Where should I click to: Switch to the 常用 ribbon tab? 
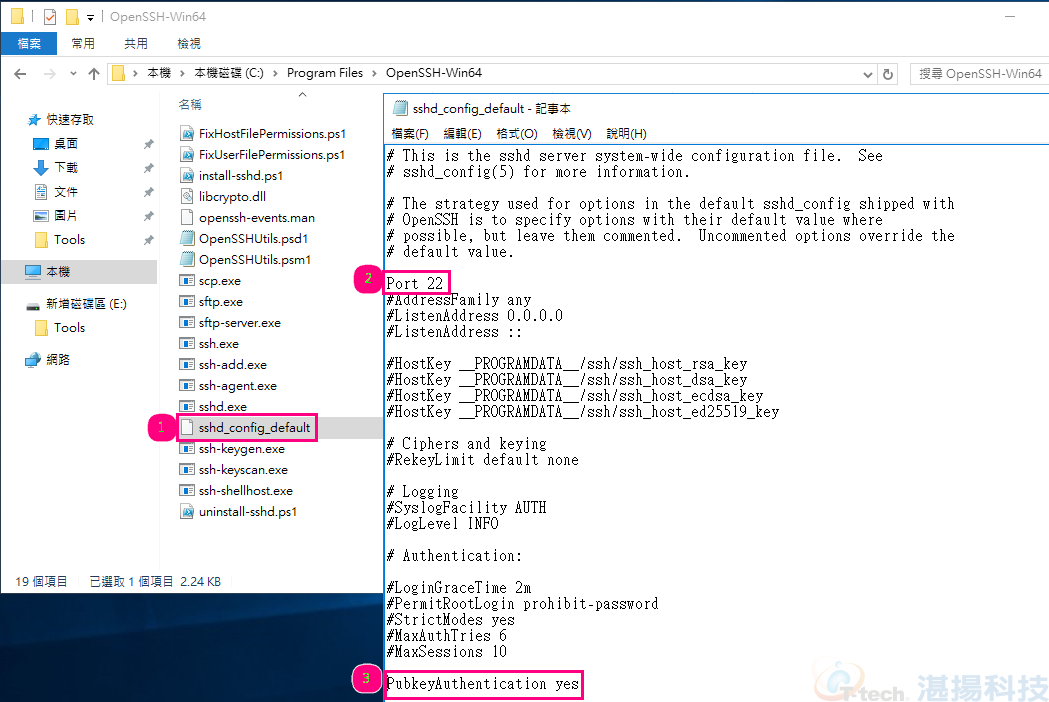click(83, 43)
